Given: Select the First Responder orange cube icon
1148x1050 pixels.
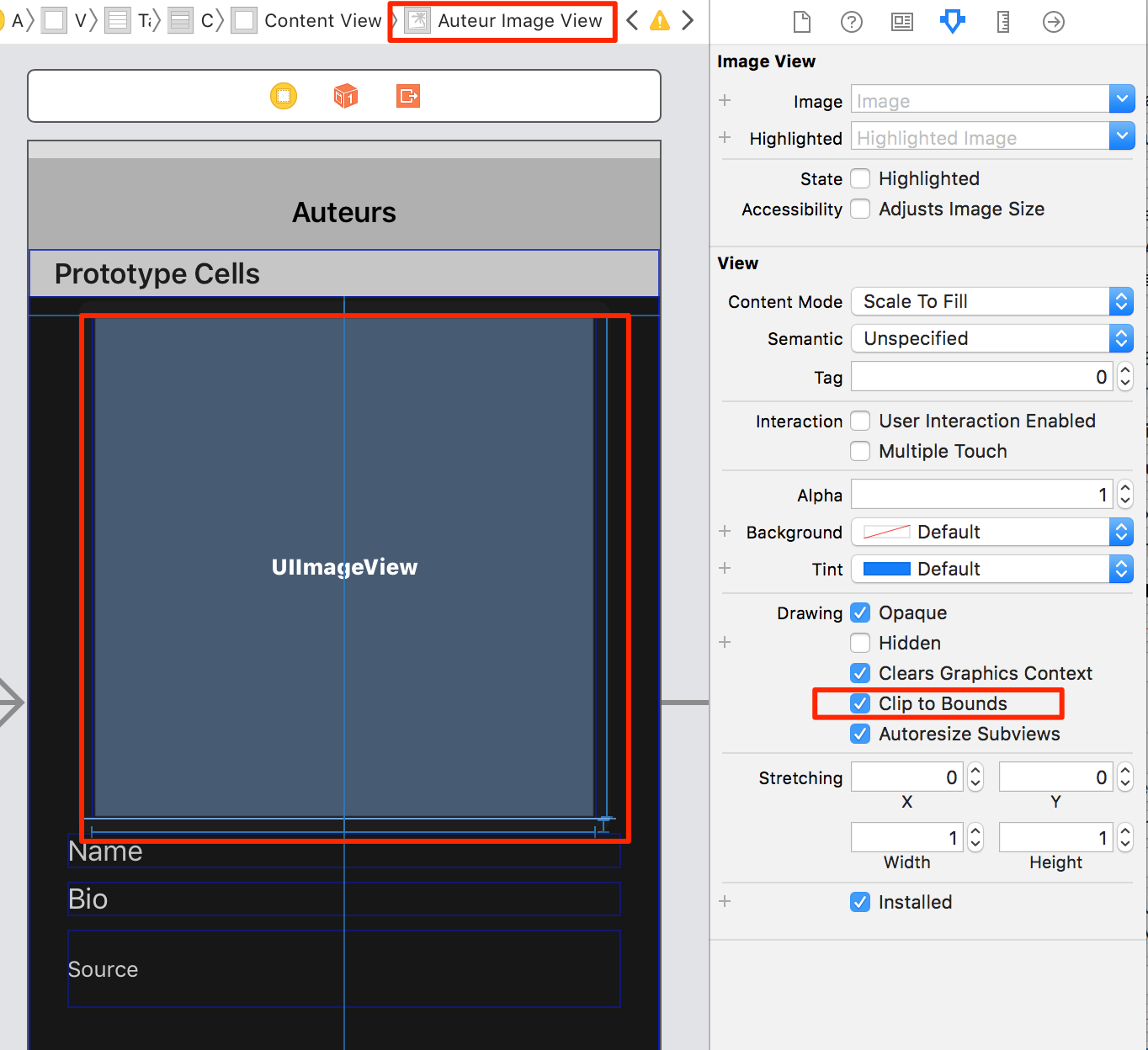Looking at the screenshot, I should pos(345,96).
